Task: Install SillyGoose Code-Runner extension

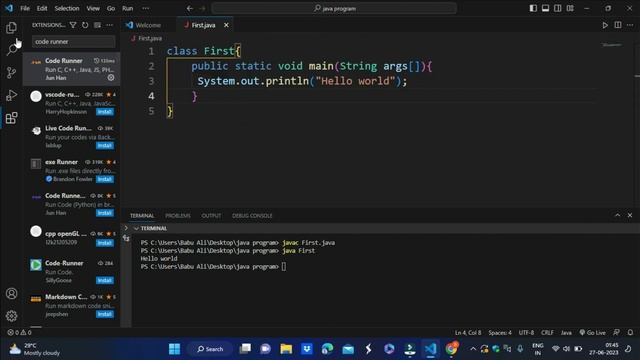Action: [x=105, y=280]
